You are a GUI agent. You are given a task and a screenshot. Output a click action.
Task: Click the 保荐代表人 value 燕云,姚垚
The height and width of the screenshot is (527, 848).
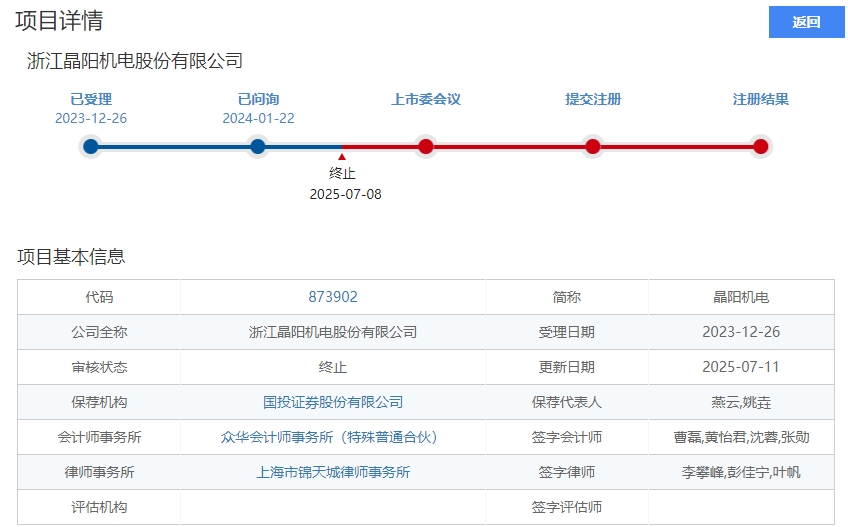pyautogui.click(x=741, y=402)
